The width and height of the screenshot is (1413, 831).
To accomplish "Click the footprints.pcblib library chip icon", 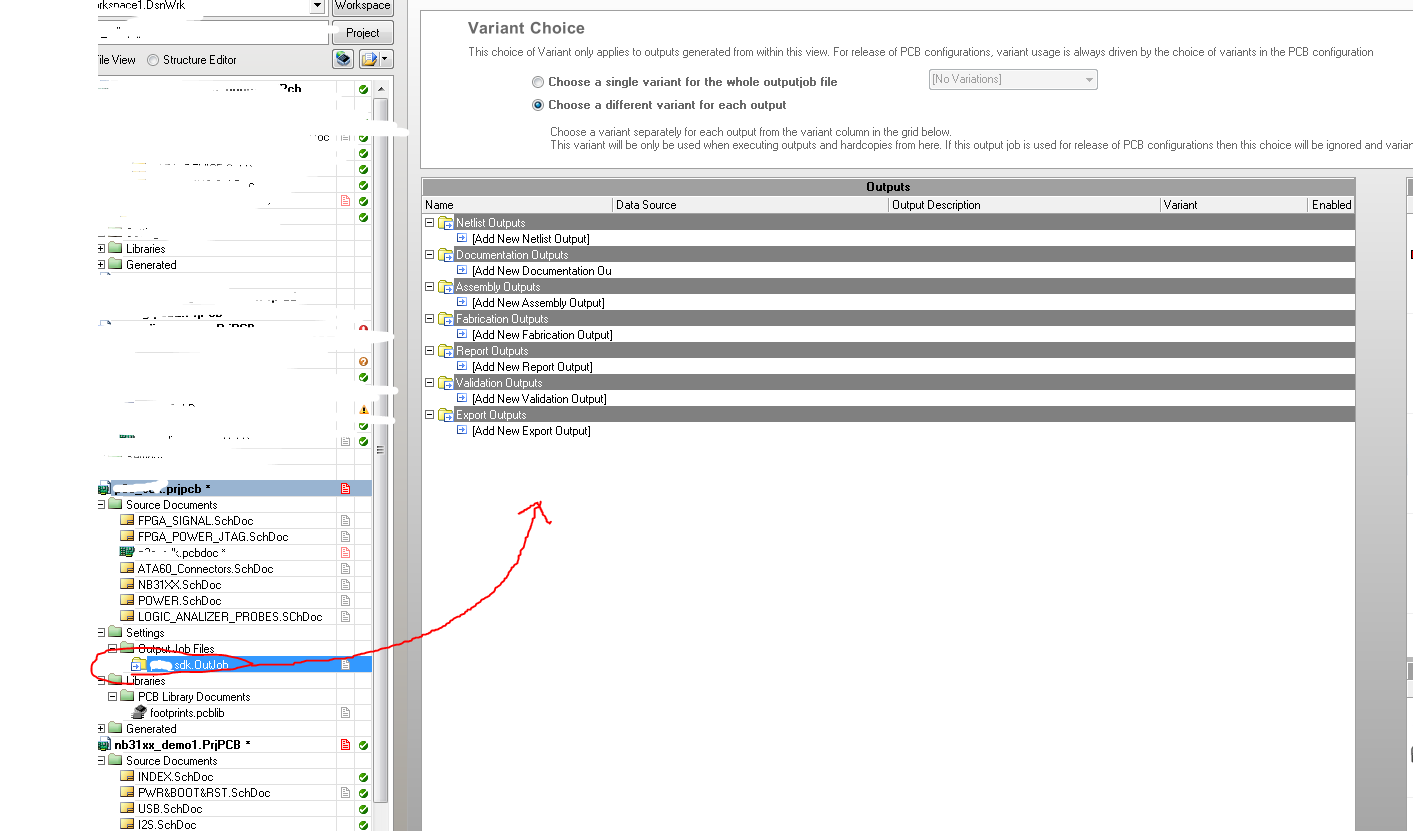I will (x=139, y=713).
